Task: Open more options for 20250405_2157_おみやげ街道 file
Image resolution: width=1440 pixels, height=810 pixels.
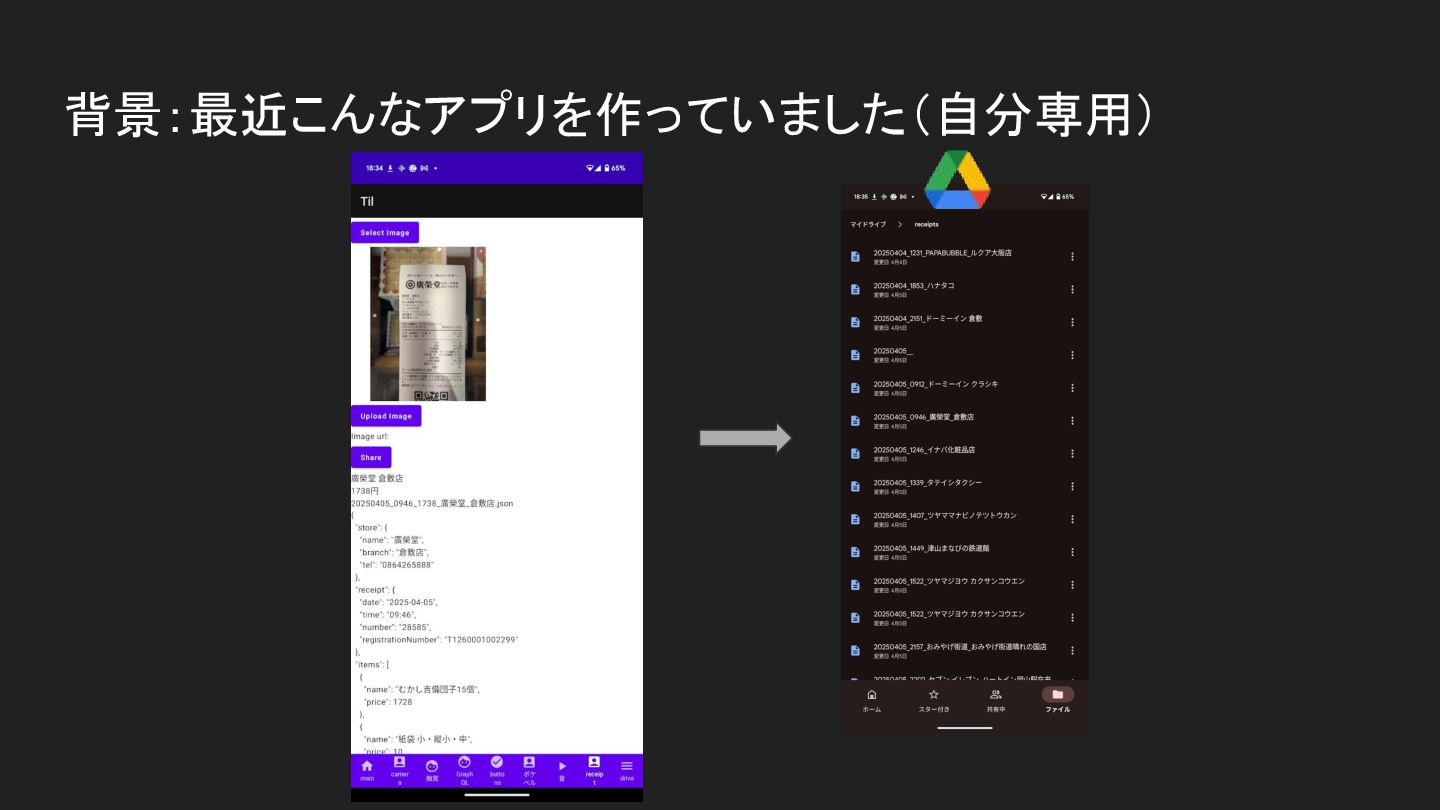Action: pos(1072,650)
